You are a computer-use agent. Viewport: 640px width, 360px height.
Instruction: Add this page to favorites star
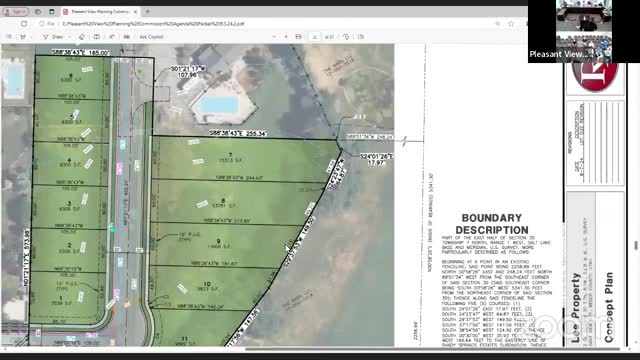pyautogui.click(x=511, y=24)
